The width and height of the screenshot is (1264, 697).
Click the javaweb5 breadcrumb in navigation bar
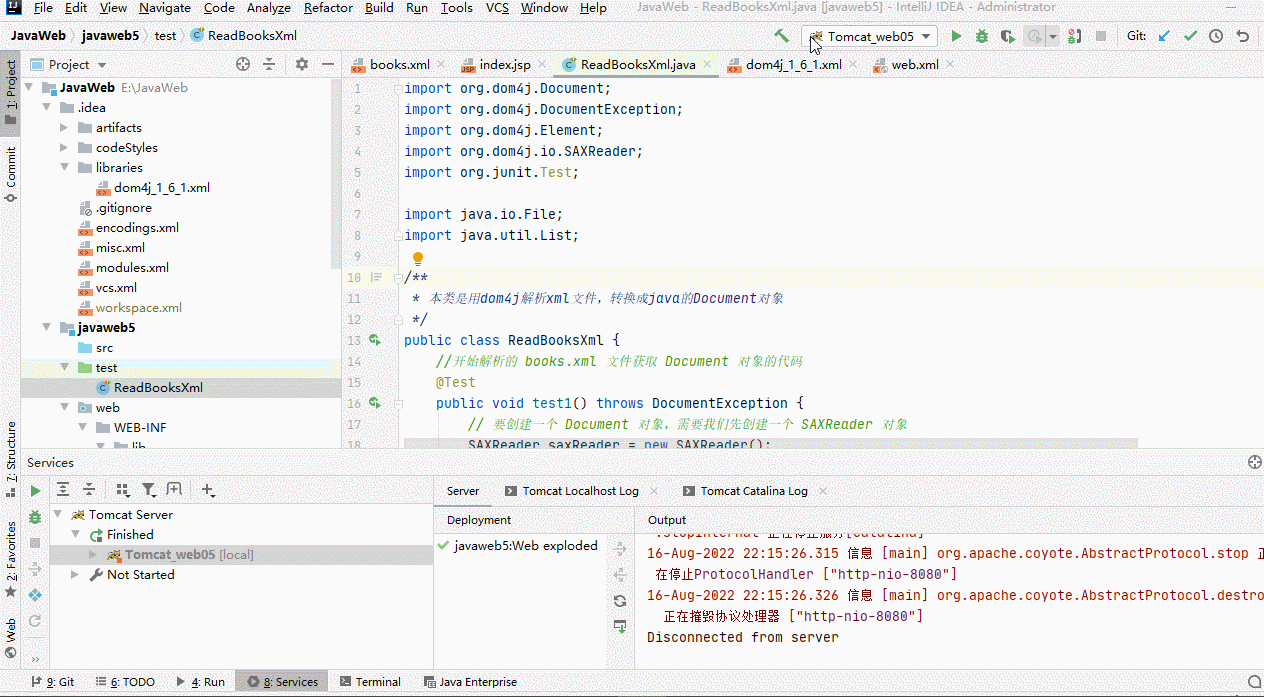point(110,36)
